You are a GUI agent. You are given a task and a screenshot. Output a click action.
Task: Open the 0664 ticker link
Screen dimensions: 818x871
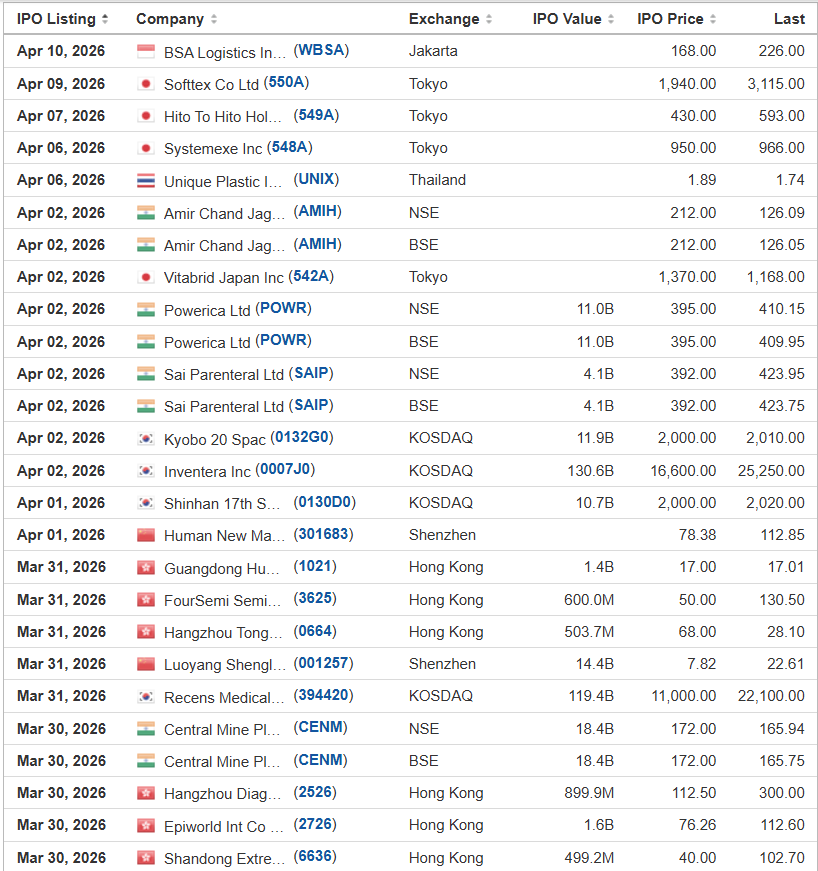point(315,631)
